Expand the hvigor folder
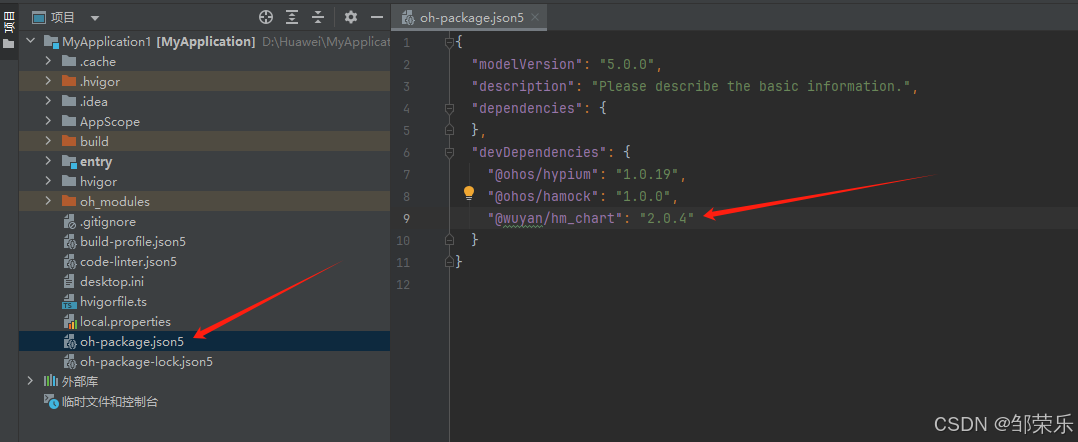This screenshot has width=1078, height=442. pos(47,181)
